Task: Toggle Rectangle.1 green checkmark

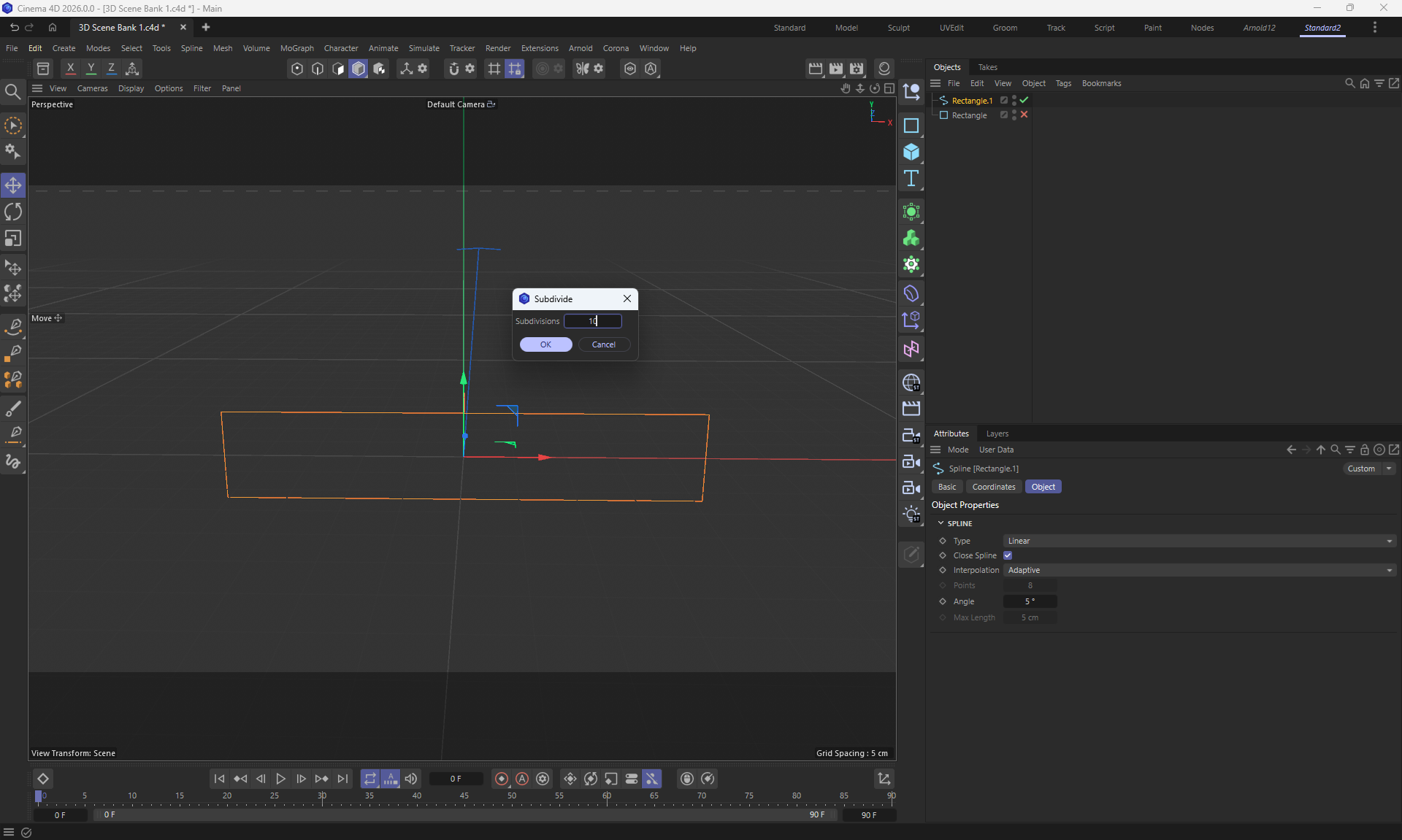Action: click(x=1024, y=100)
